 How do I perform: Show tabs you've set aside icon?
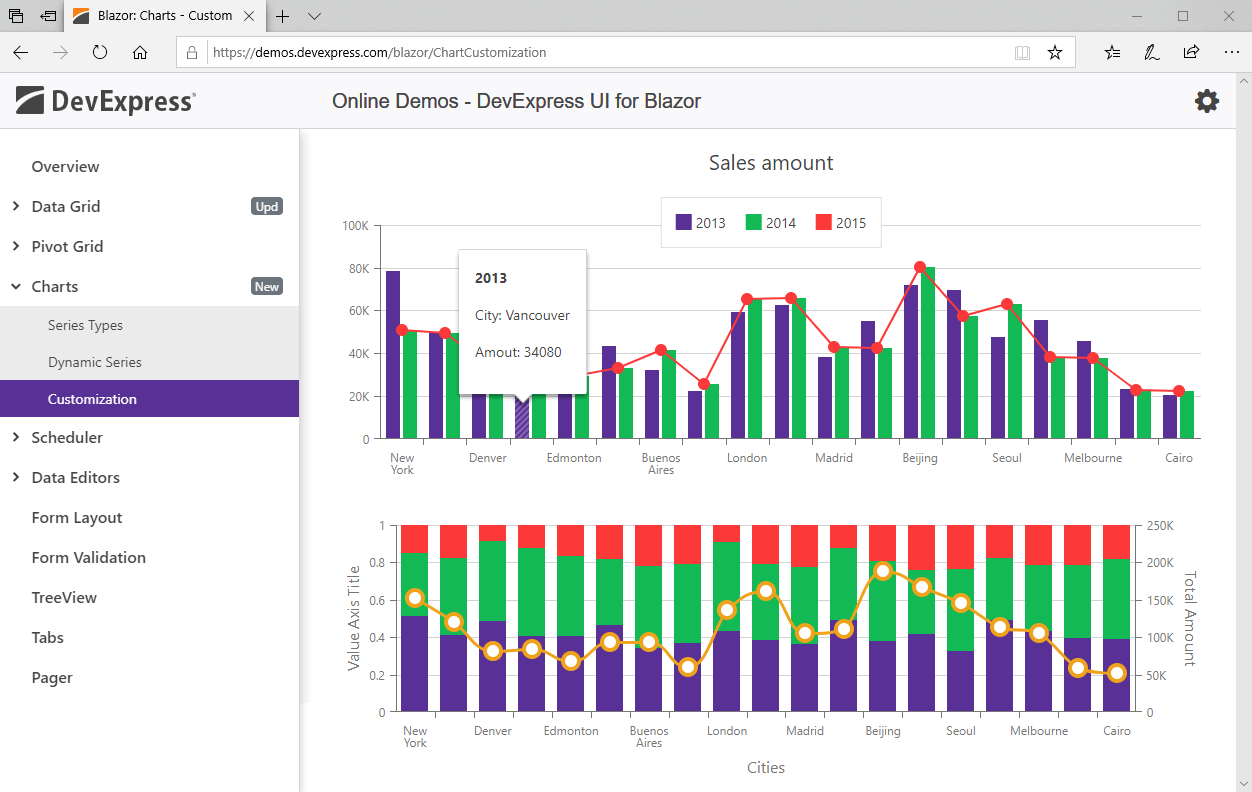click(x=16, y=16)
